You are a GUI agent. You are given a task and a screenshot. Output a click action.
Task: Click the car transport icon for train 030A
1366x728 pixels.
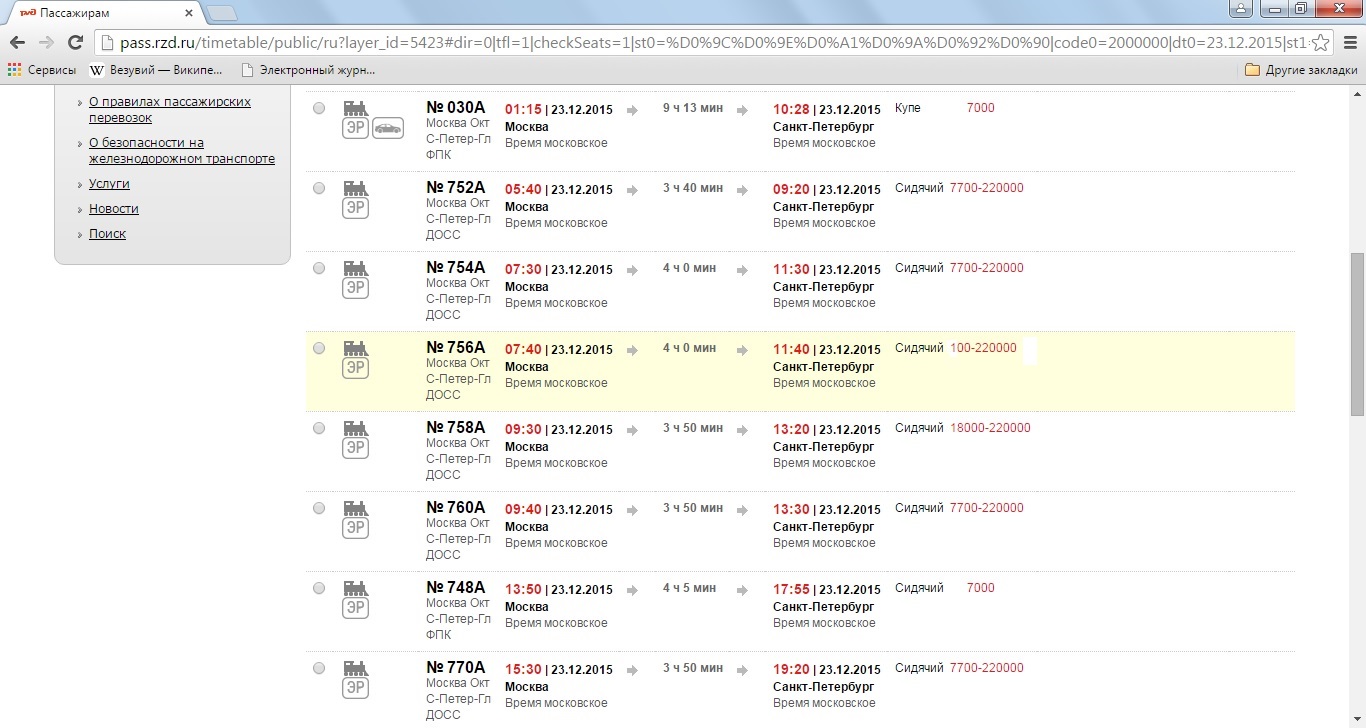387,128
